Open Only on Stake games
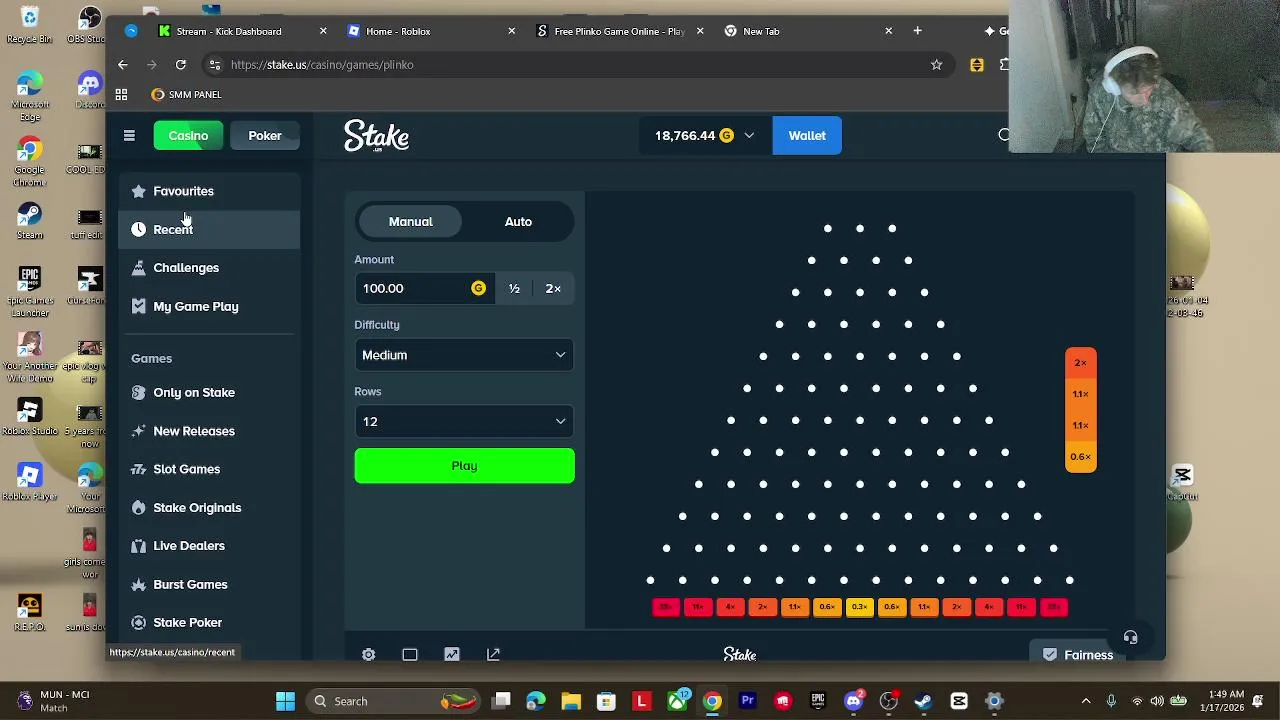The width and height of the screenshot is (1280, 720). 209,392
